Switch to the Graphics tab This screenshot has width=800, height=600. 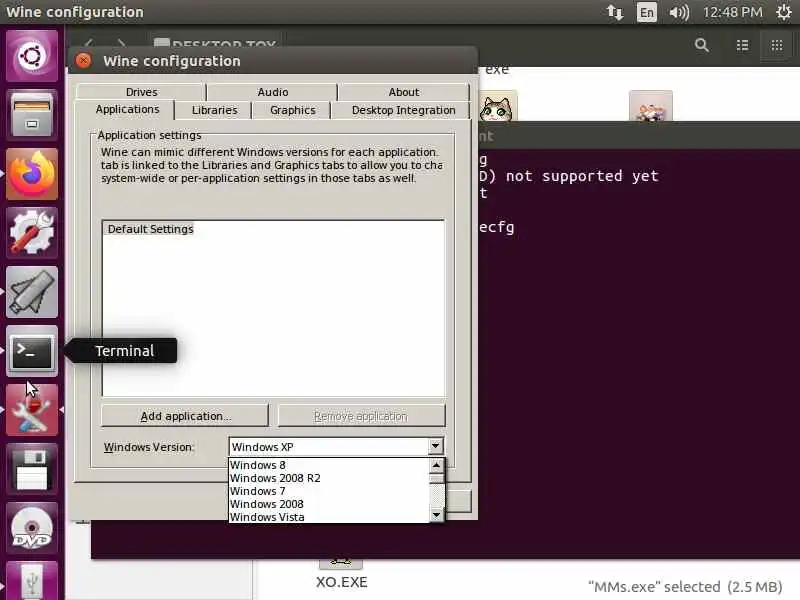point(293,110)
